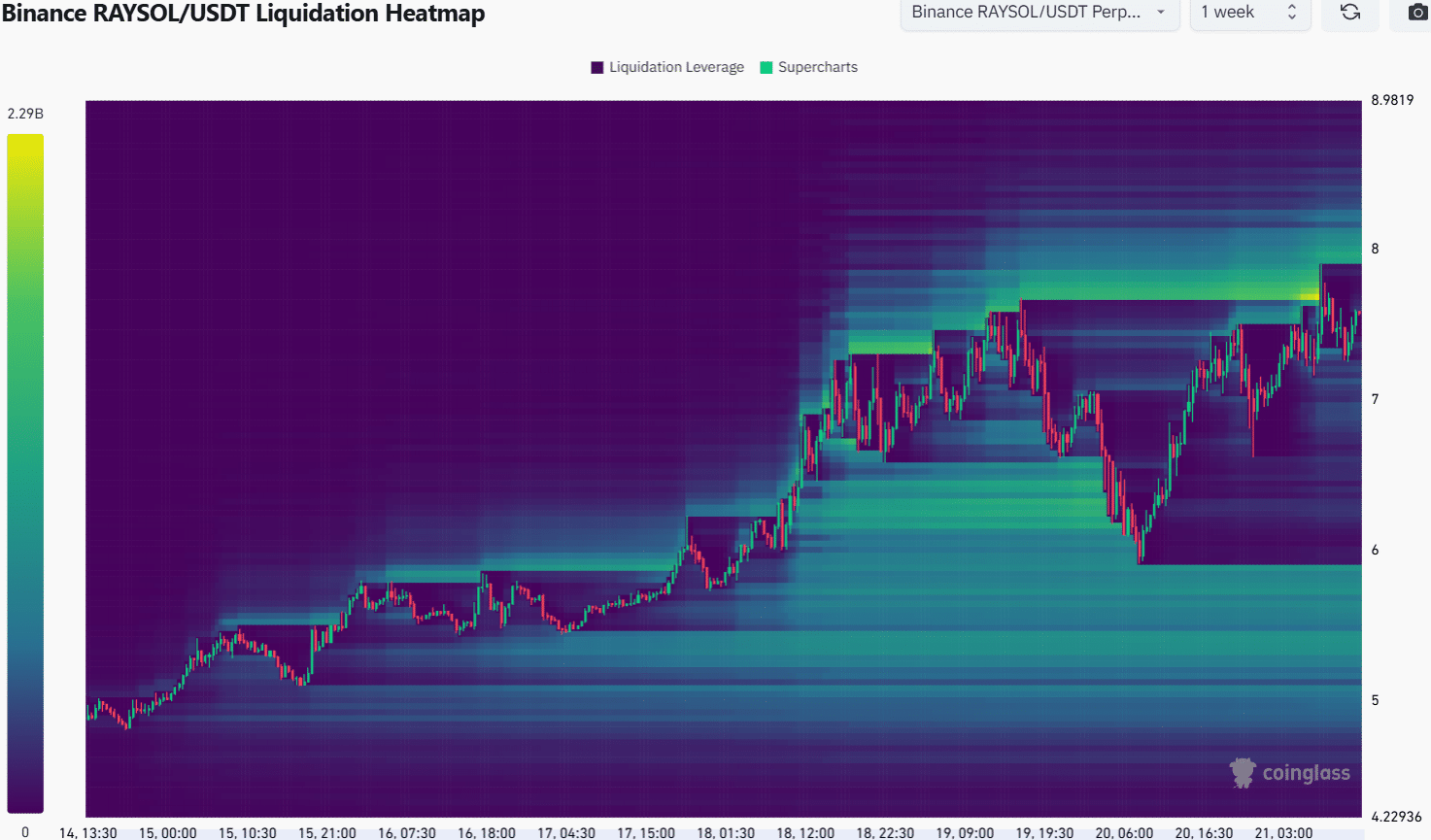Viewport: 1431px width, 840px height.
Task: Click the 15, 10:30 time axis label
Action: [x=248, y=833]
